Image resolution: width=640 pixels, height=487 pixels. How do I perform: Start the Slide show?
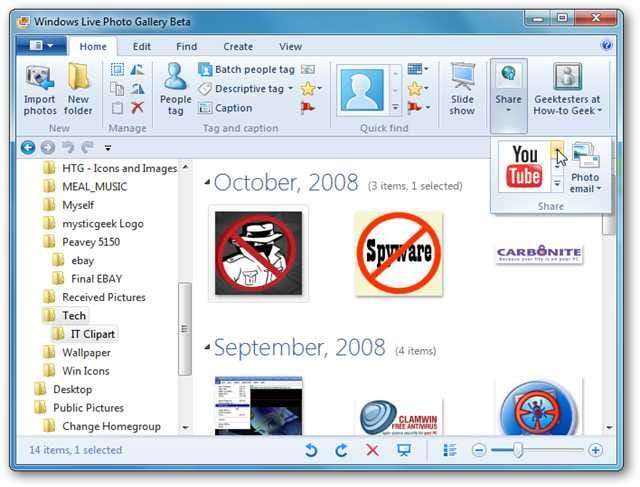click(x=462, y=89)
